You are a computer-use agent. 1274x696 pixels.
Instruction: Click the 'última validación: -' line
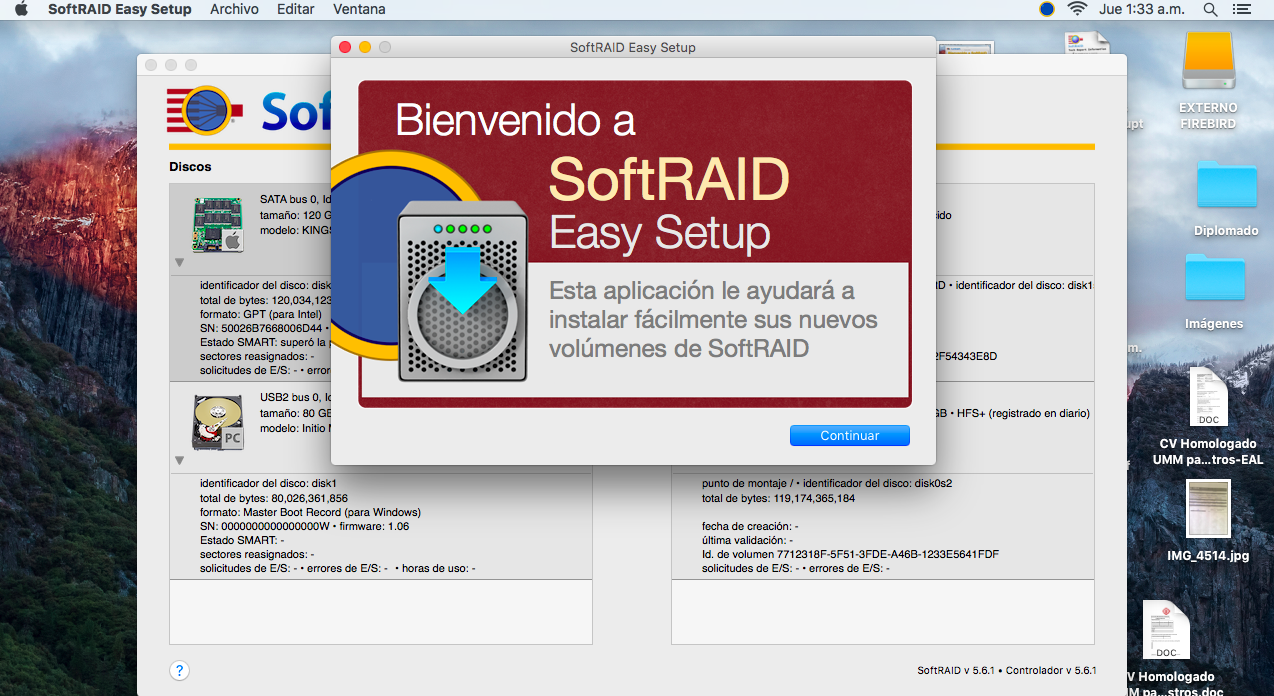748,540
